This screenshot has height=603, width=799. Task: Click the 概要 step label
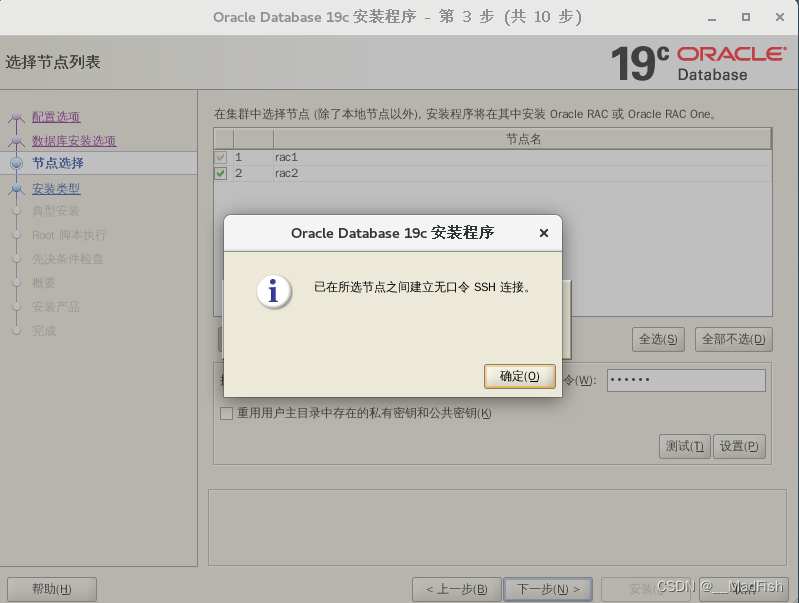pos(43,283)
